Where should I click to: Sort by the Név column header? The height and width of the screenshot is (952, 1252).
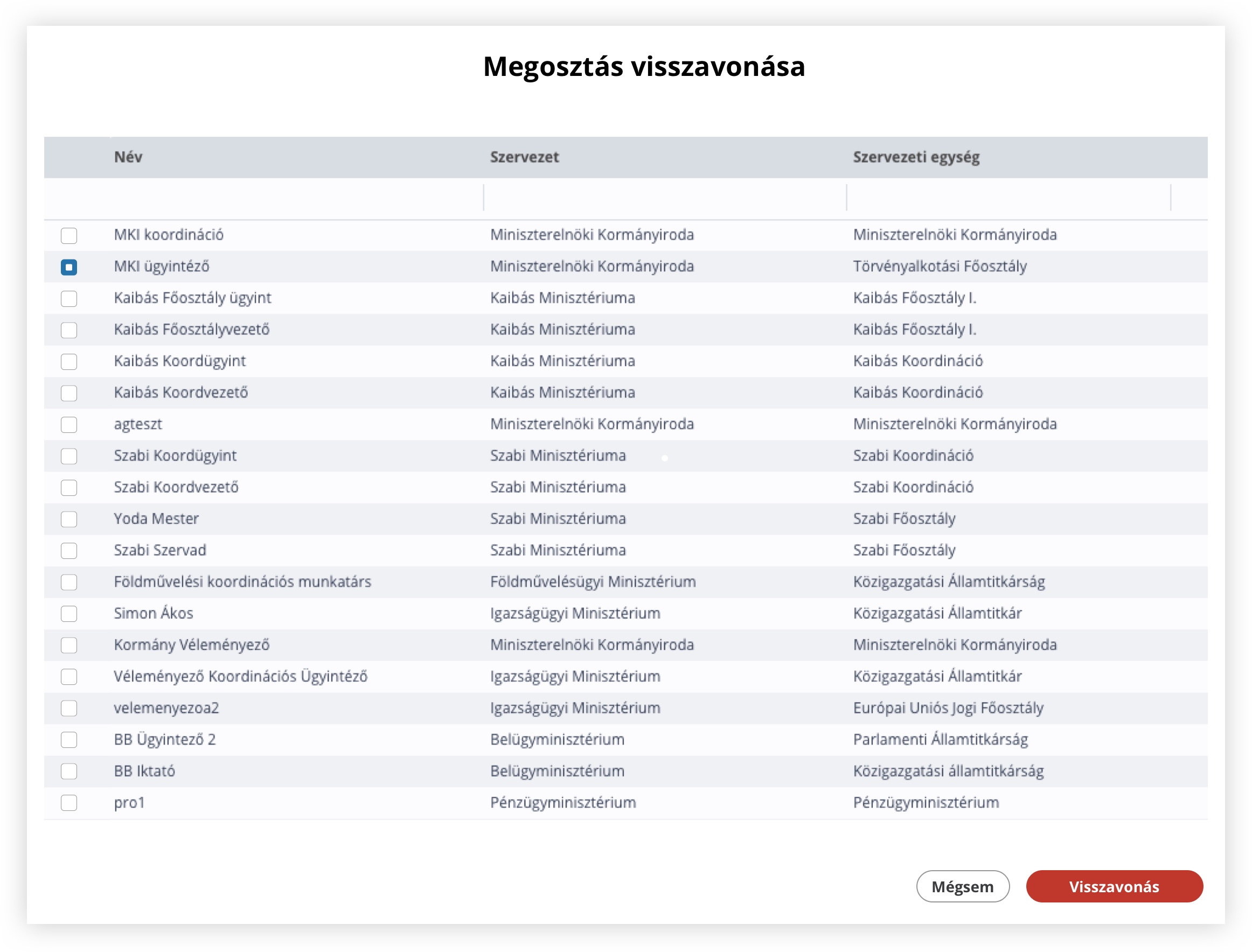(128, 157)
